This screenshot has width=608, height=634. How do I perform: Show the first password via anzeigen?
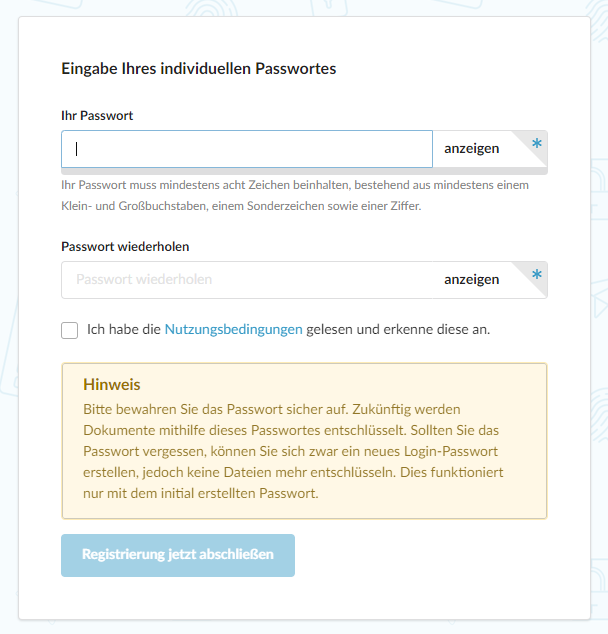pyautogui.click(x=471, y=149)
